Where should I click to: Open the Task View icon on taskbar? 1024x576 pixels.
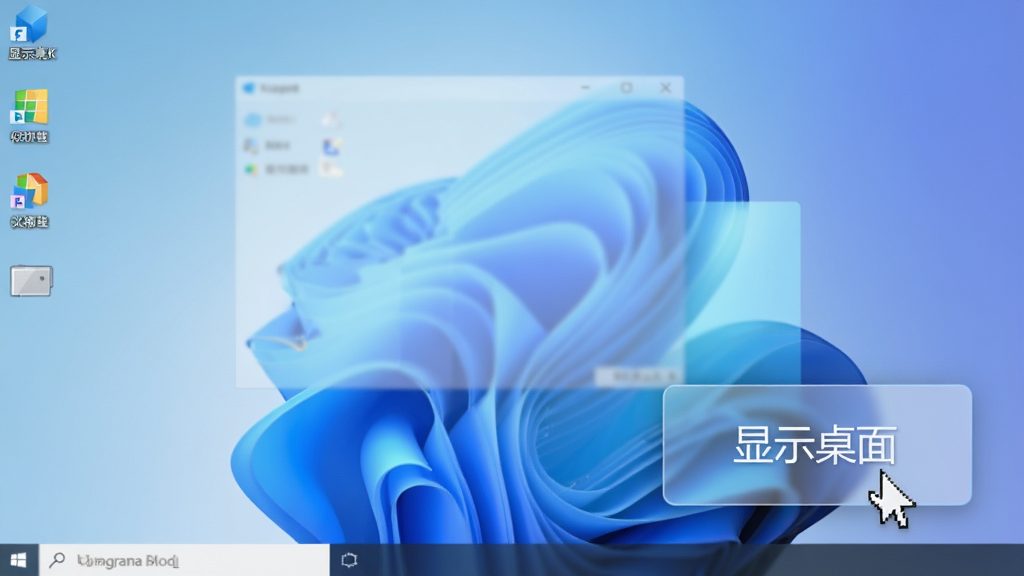tap(349, 560)
